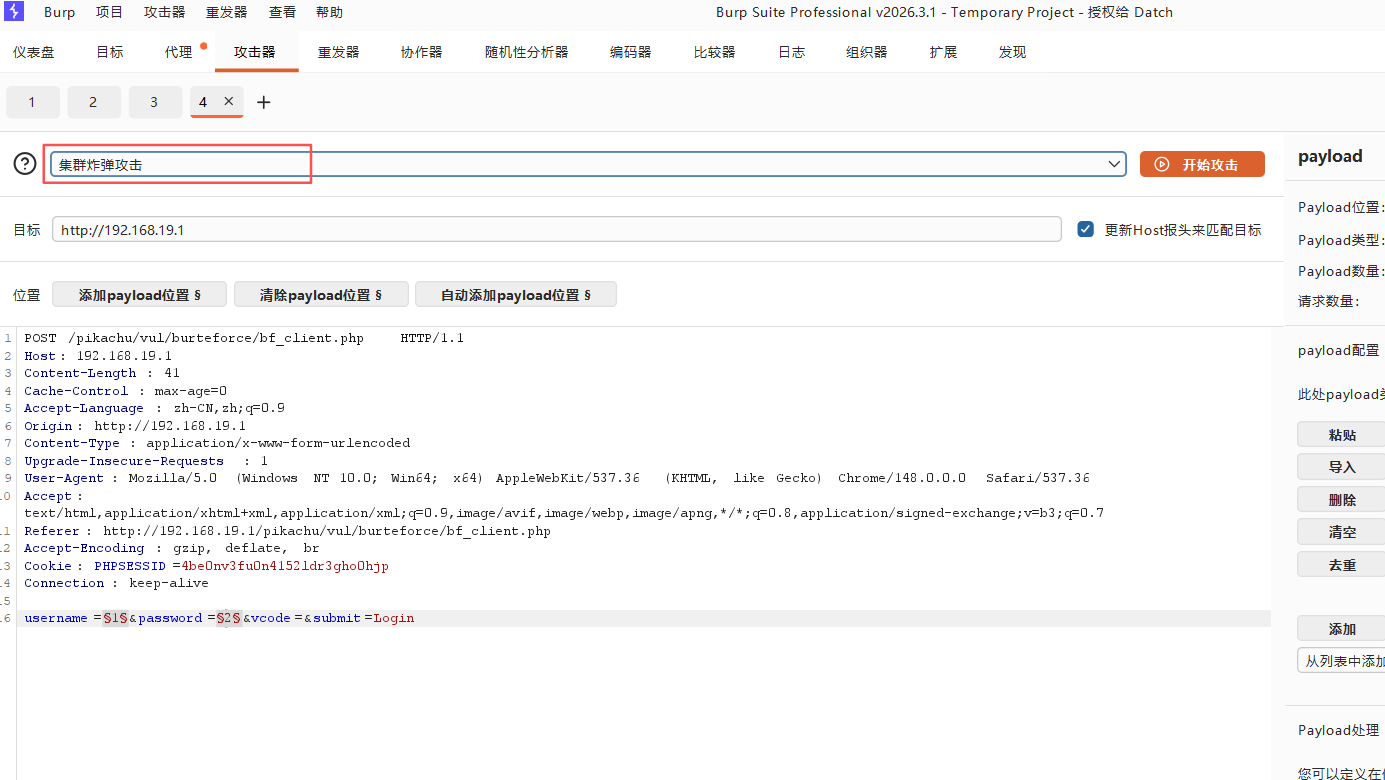The image size is (1385, 780).
Task: Click the target URL input field
Action: pyautogui.click(x=556, y=229)
